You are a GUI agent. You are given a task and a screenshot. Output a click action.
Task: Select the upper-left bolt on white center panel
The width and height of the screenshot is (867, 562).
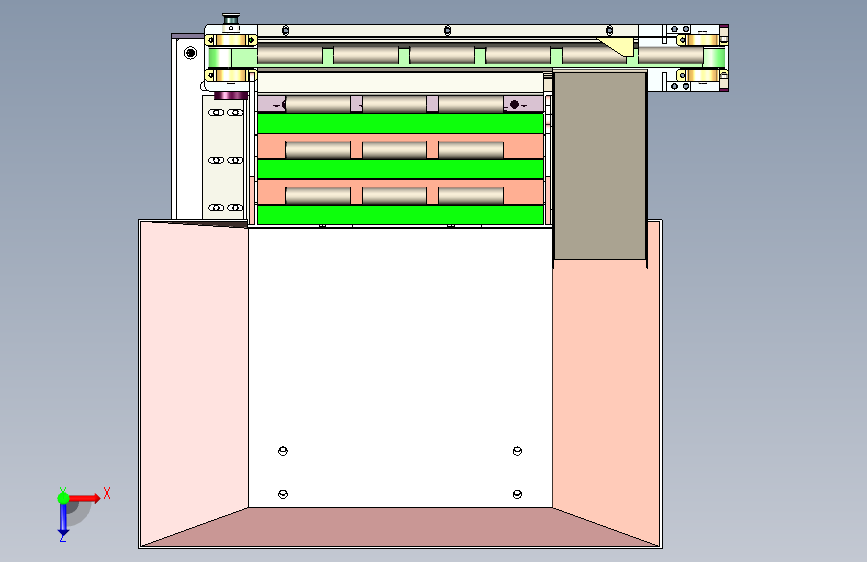click(x=283, y=451)
